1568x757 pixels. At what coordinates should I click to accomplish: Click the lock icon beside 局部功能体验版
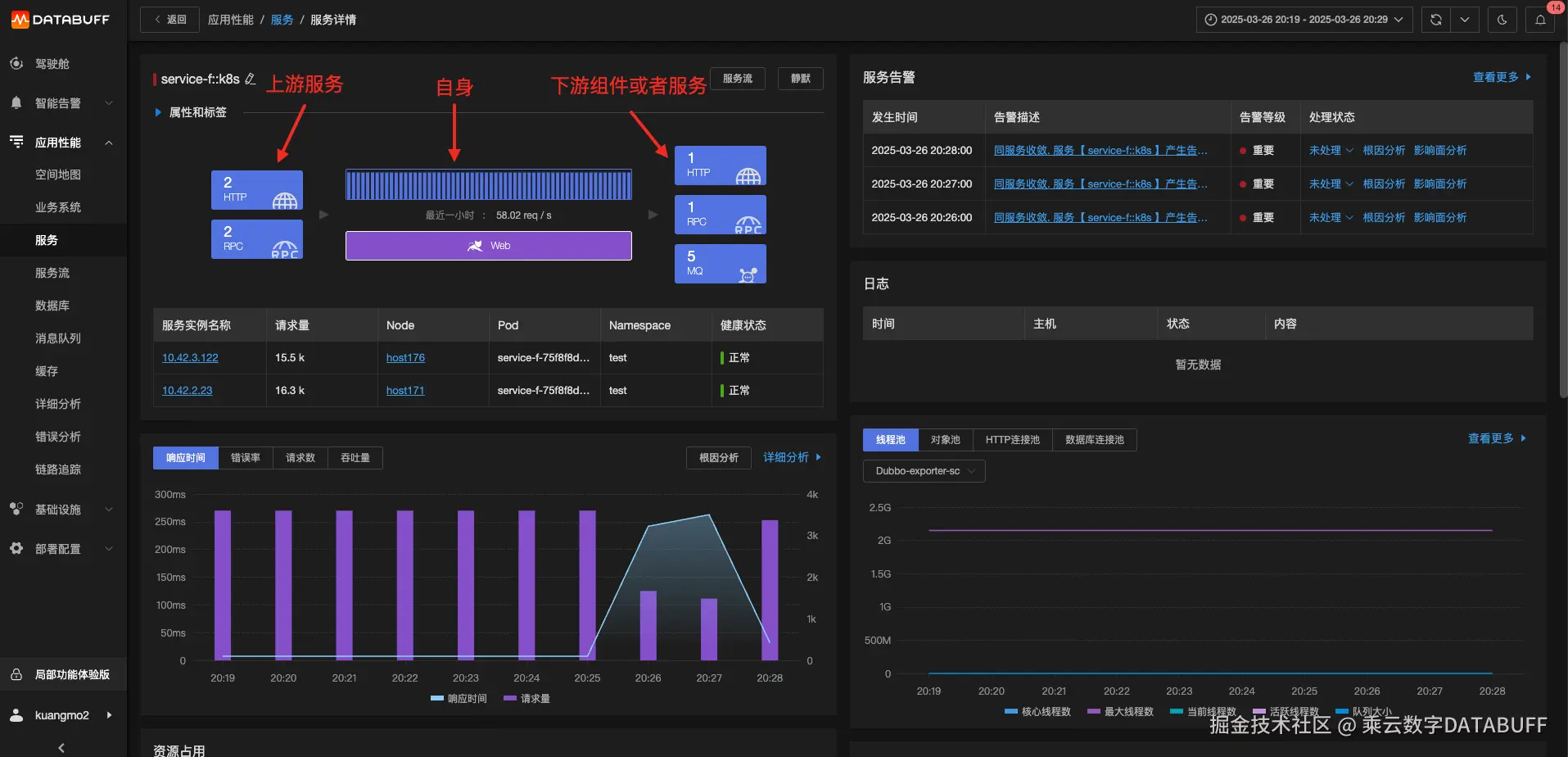tap(16, 674)
